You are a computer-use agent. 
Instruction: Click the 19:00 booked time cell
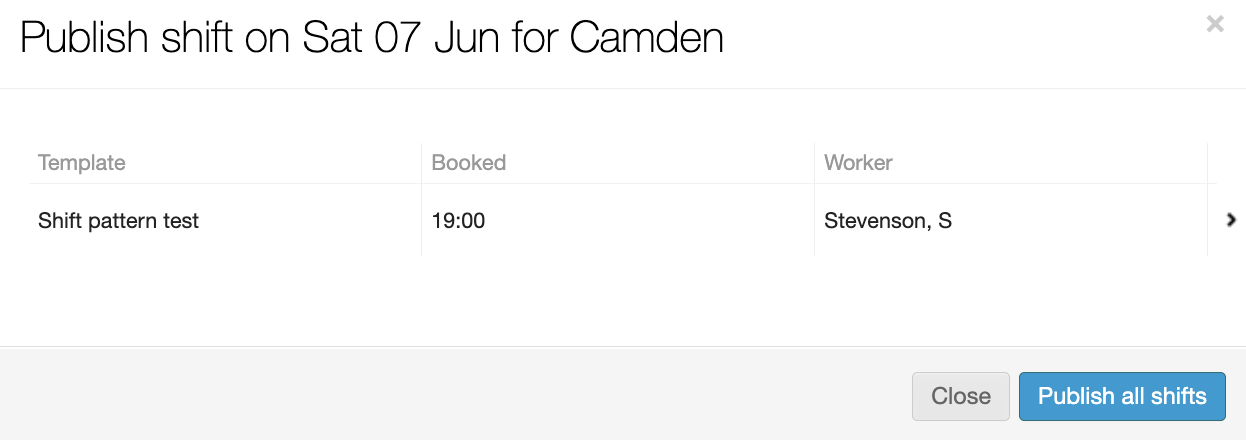(x=459, y=220)
